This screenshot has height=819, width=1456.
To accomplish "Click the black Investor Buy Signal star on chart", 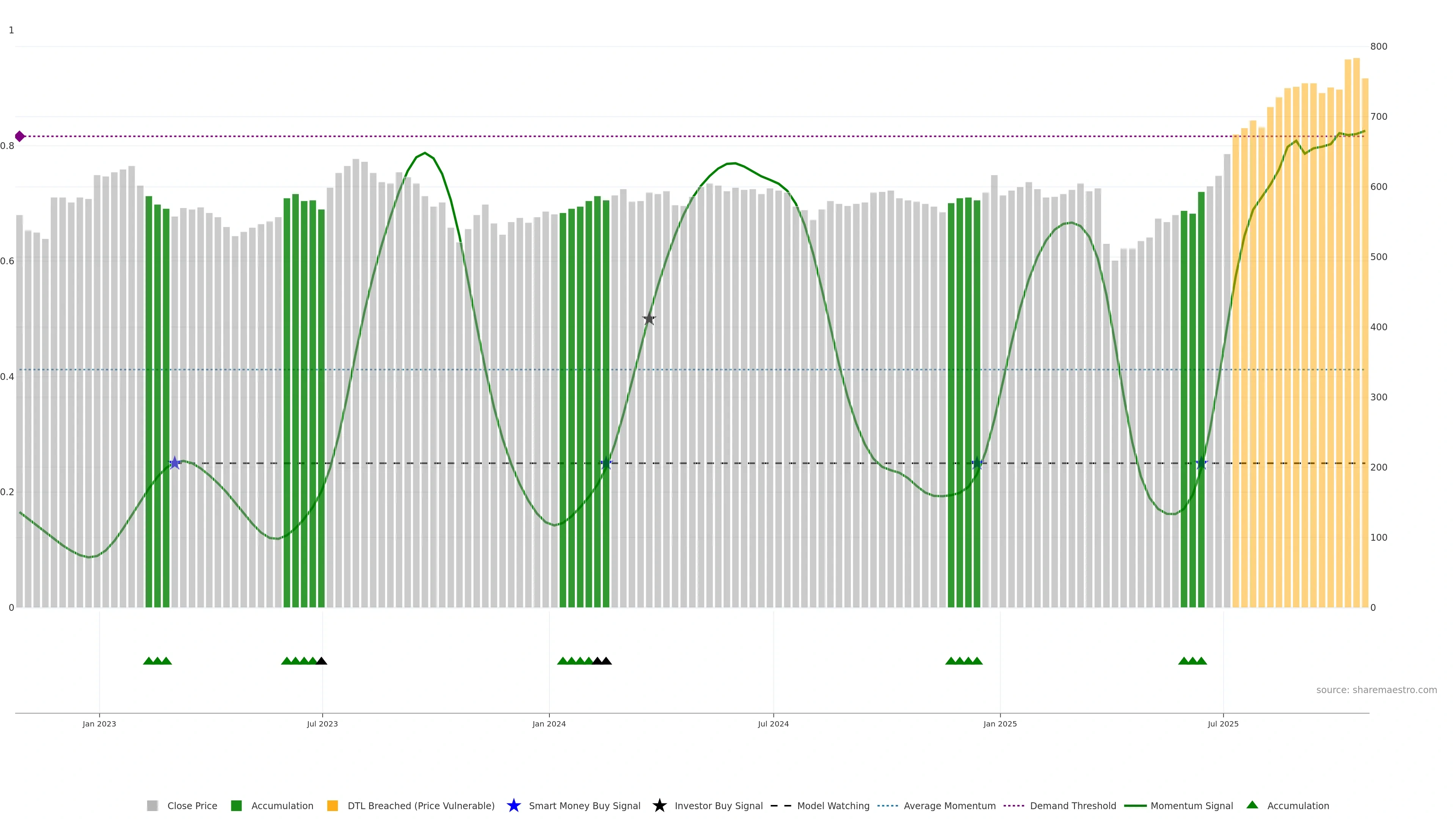I will pos(649,319).
